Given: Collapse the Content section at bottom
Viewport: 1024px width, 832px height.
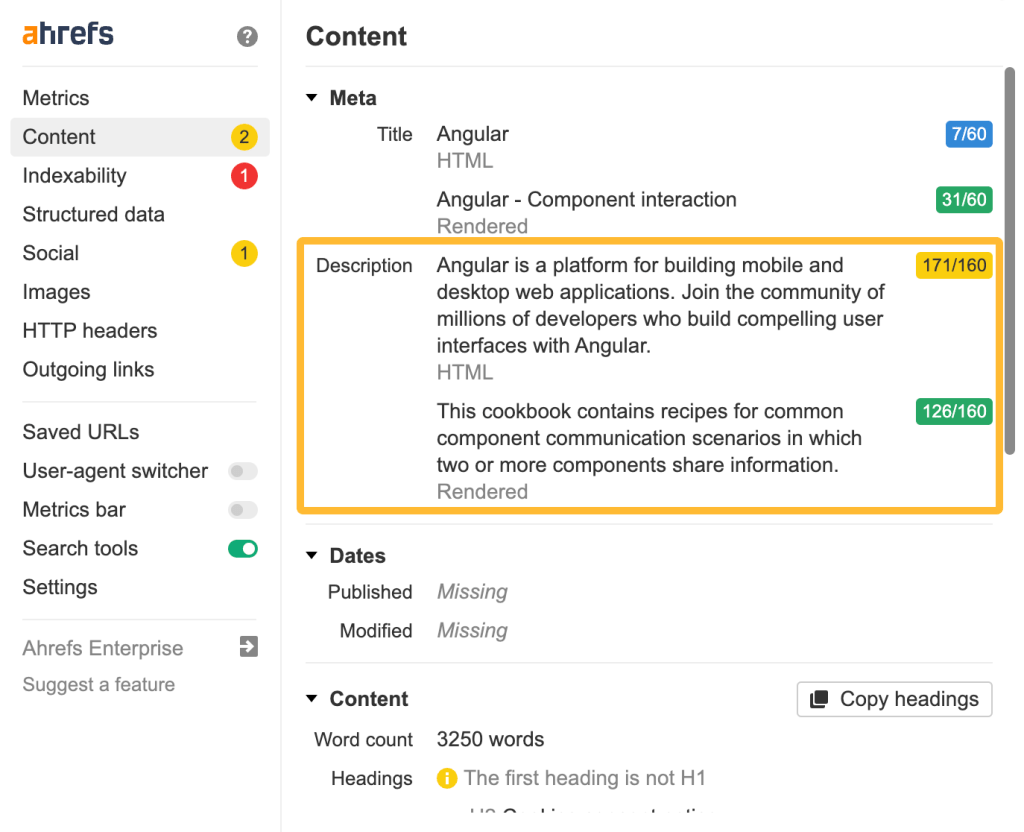Looking at the screenshot, I should point(311,698).
